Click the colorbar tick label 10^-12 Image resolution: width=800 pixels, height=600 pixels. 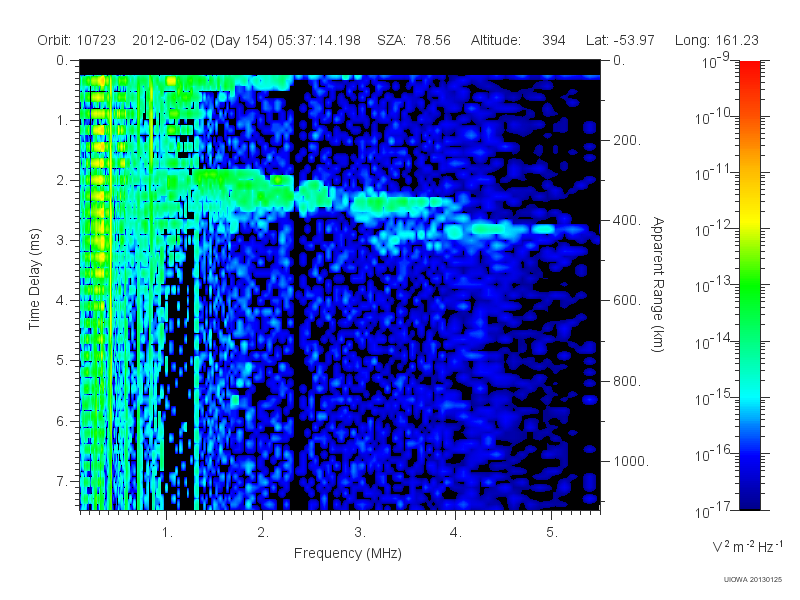click(715, 230)
